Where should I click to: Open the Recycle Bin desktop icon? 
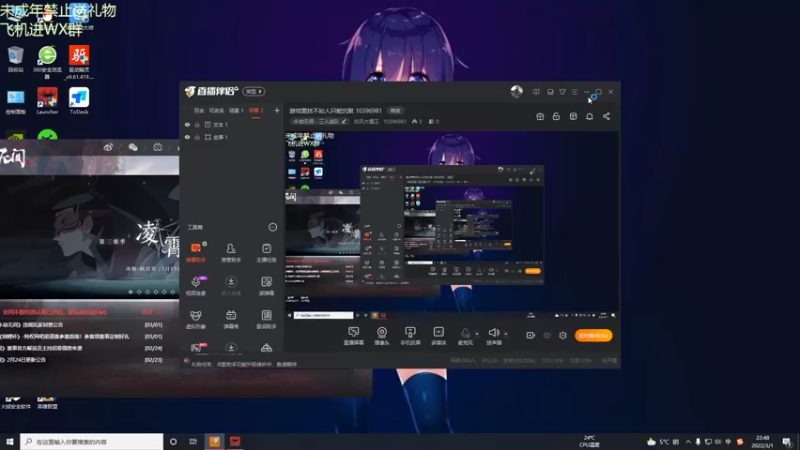point(15,59)
